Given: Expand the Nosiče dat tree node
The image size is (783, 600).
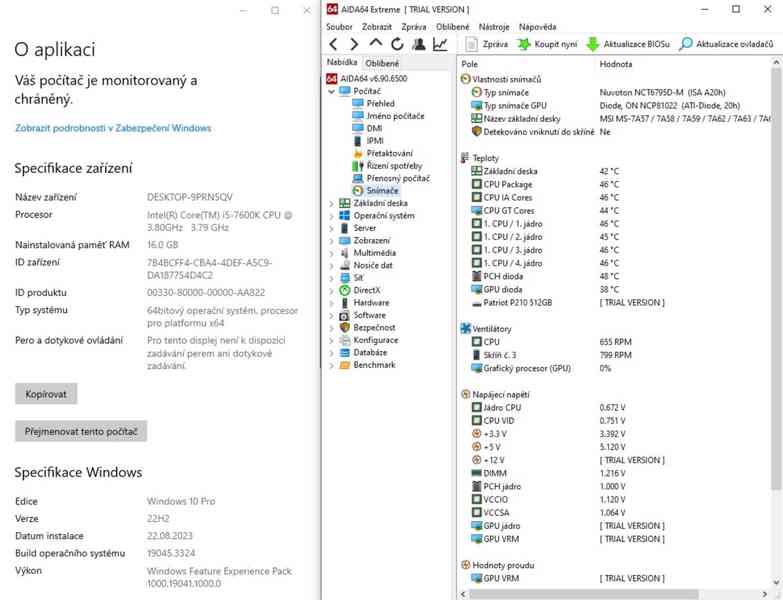Looking at the screenshot, I should [x=332, y=266].
